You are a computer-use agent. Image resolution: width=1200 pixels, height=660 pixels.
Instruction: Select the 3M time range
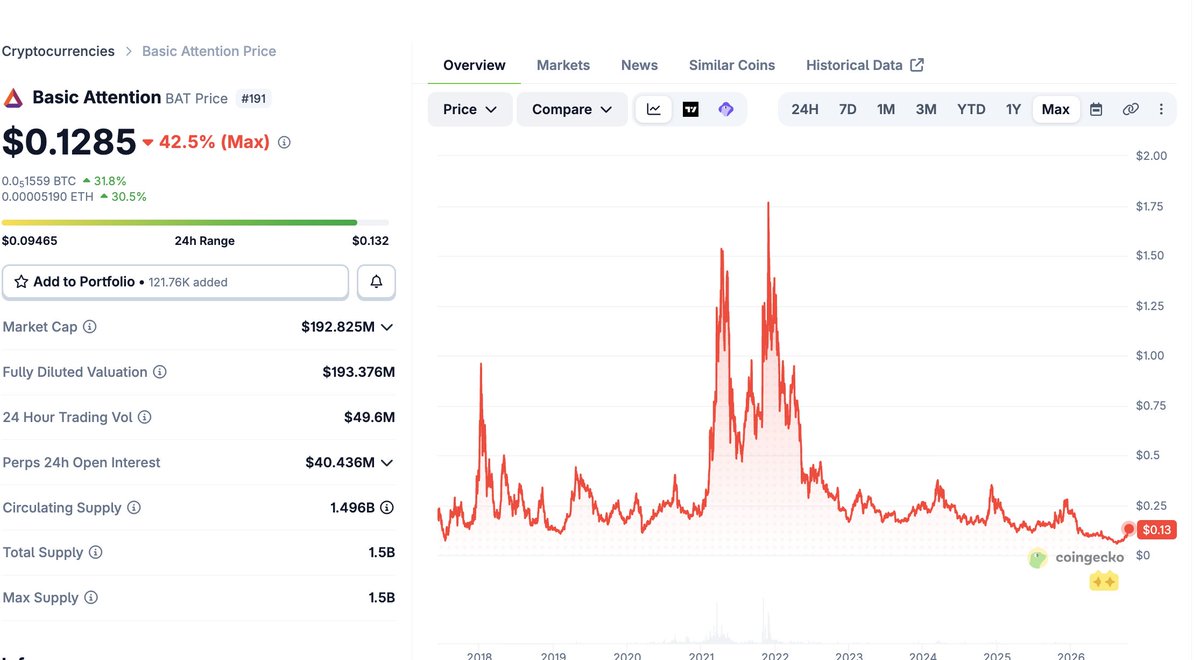coord(926,109)
